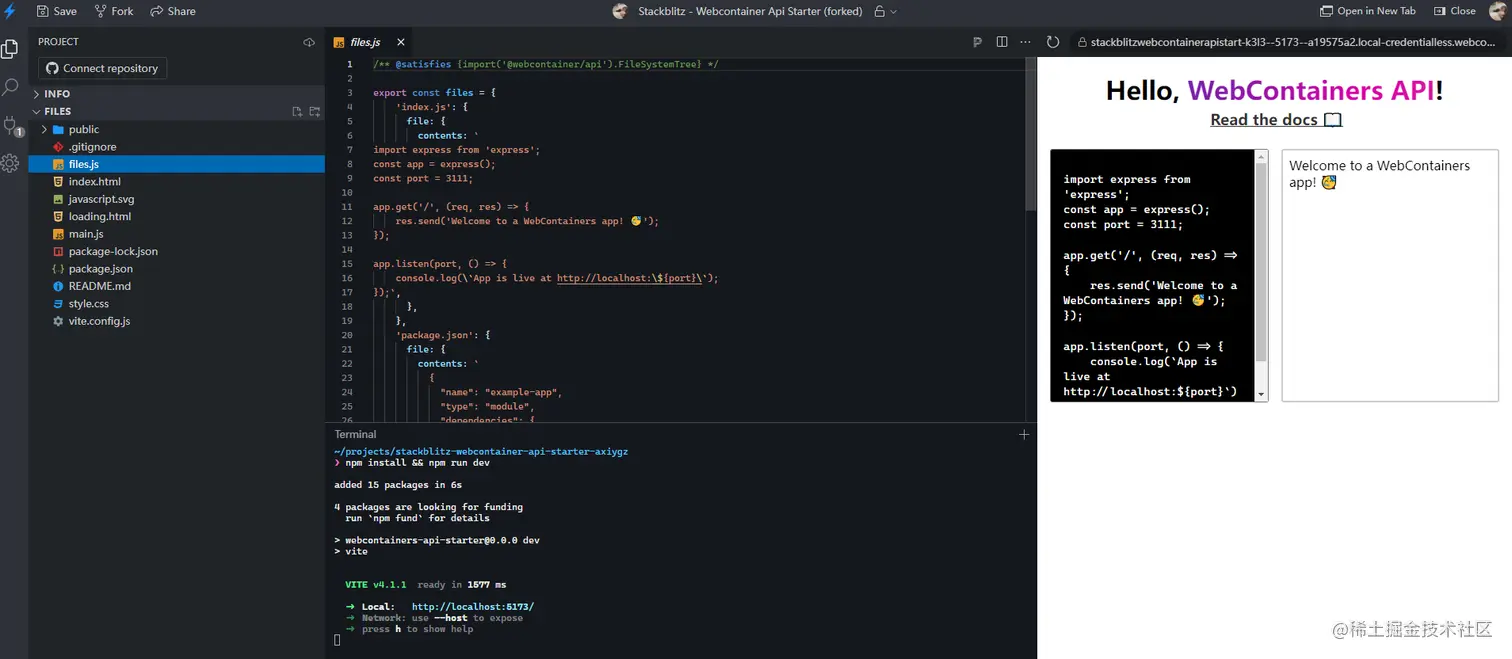
Task: Expand the public folder
Action: coord(176,129)
